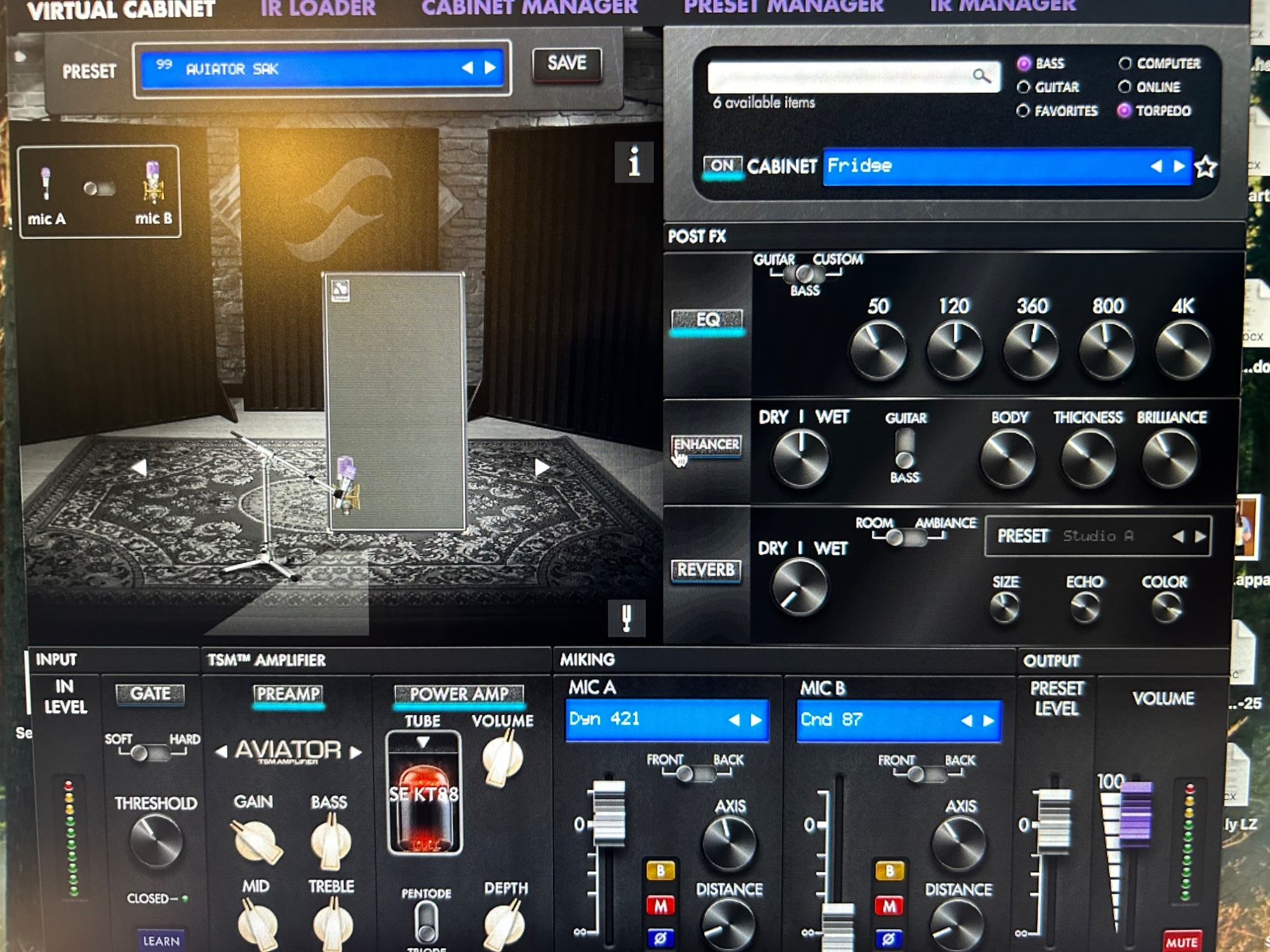
Task: Click the SAVE preset button
Action: click(567, 63)
